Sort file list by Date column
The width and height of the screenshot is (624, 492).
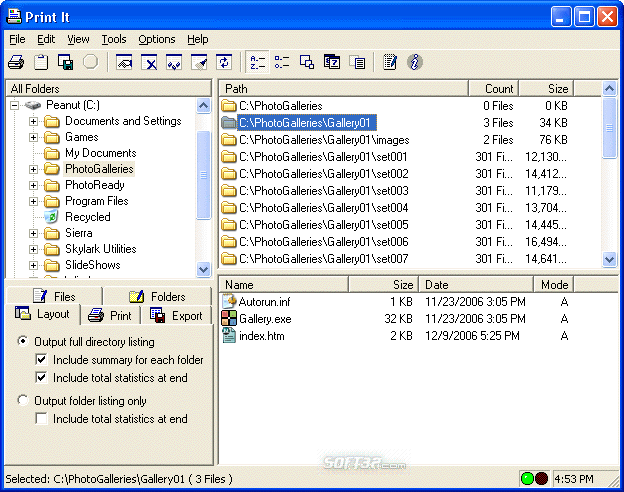476,285
